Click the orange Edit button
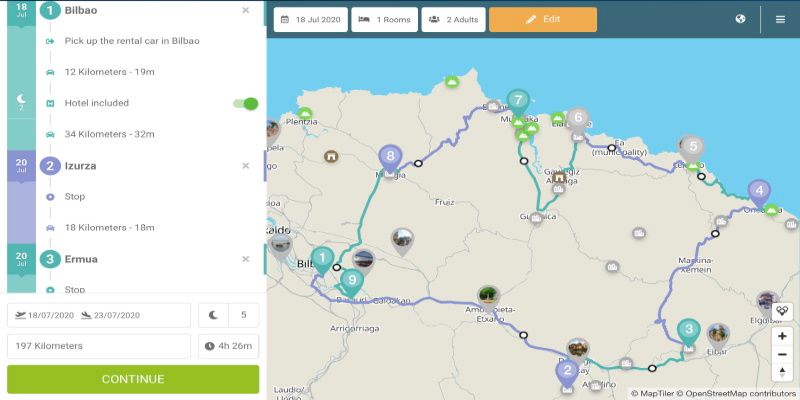Screen dimensions: 800x400 pos(543,19)
